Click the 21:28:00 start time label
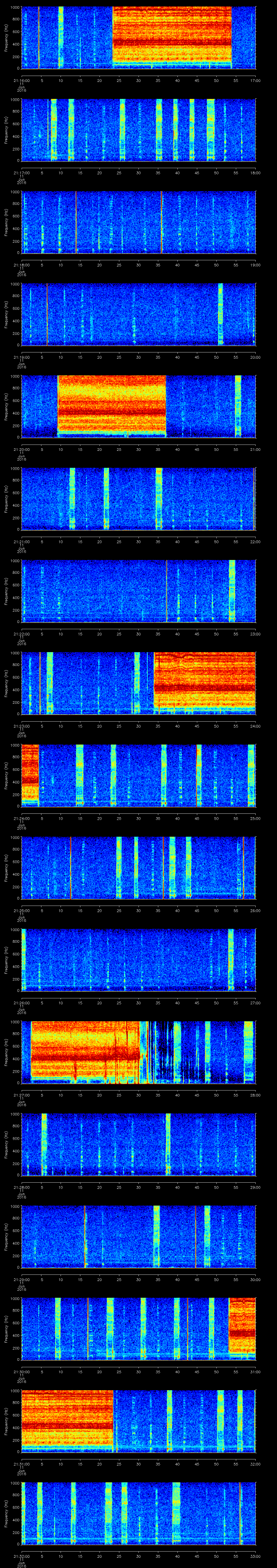 (21, 1187)
